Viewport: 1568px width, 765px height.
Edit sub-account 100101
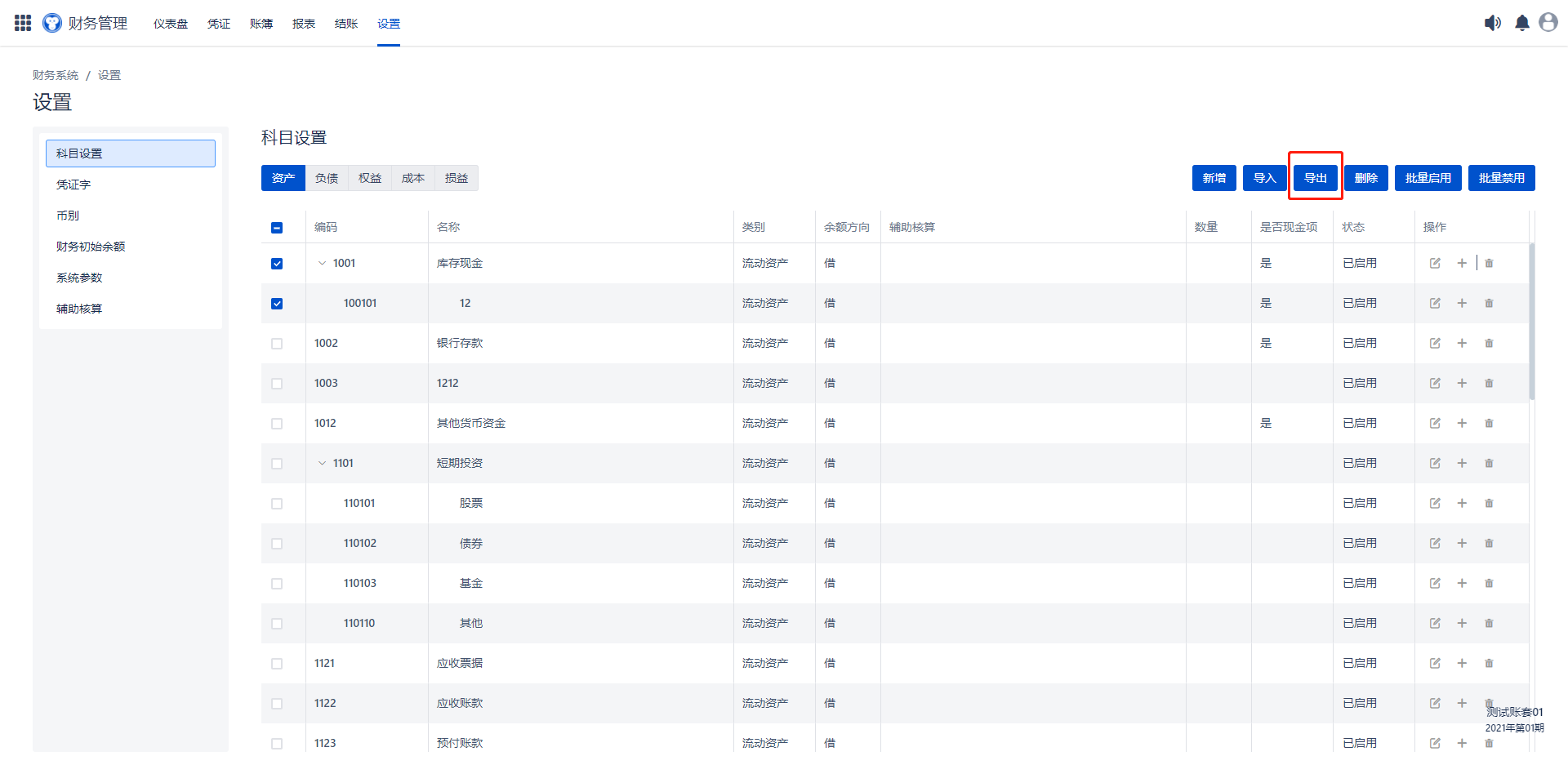point(1435,303)
